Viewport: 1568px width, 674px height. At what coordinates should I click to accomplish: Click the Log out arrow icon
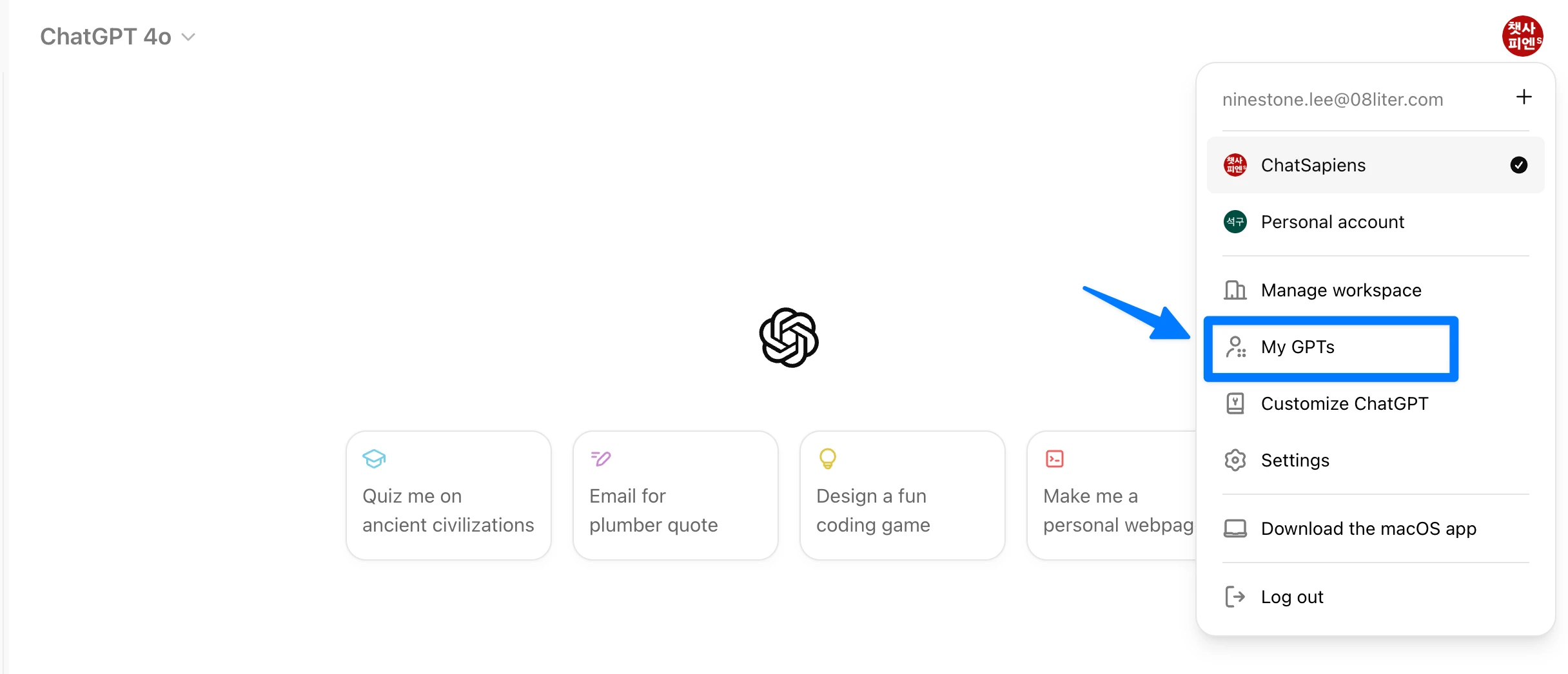click(1235, 597)
